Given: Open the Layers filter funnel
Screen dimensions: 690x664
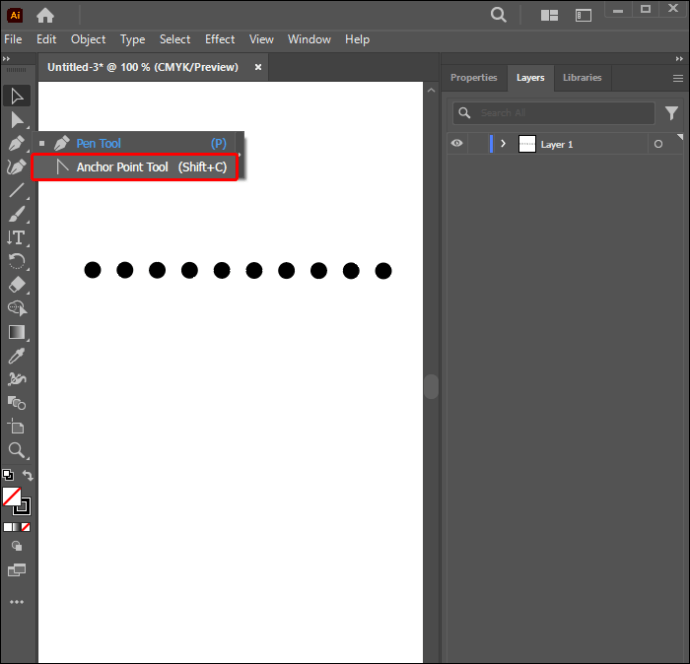Looking at the screenshot, I should point(672,113).
